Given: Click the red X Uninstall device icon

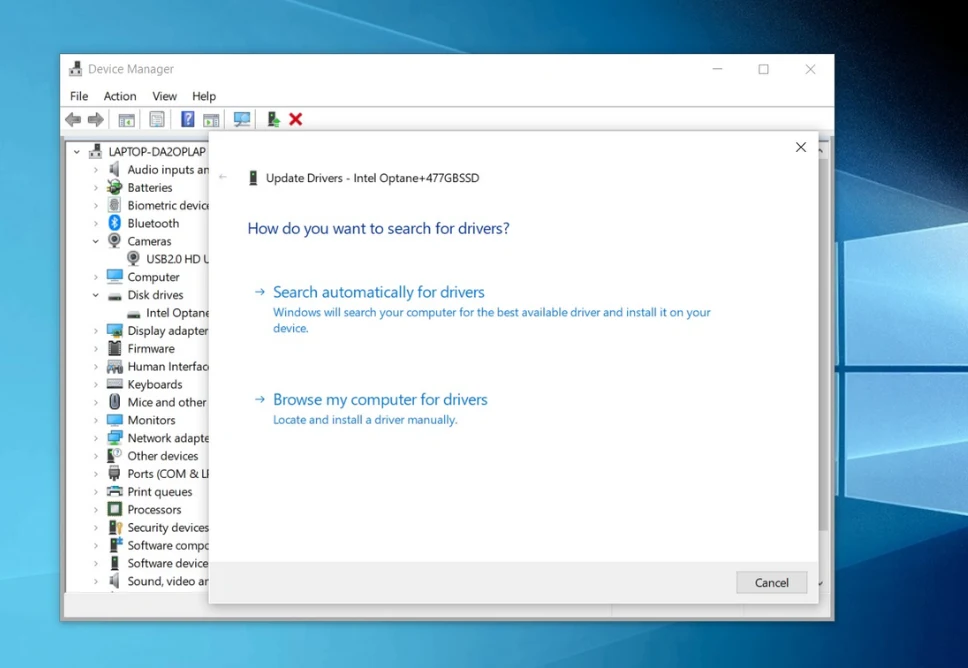Looking at the screenshot, I should click(x=296, y=119).
